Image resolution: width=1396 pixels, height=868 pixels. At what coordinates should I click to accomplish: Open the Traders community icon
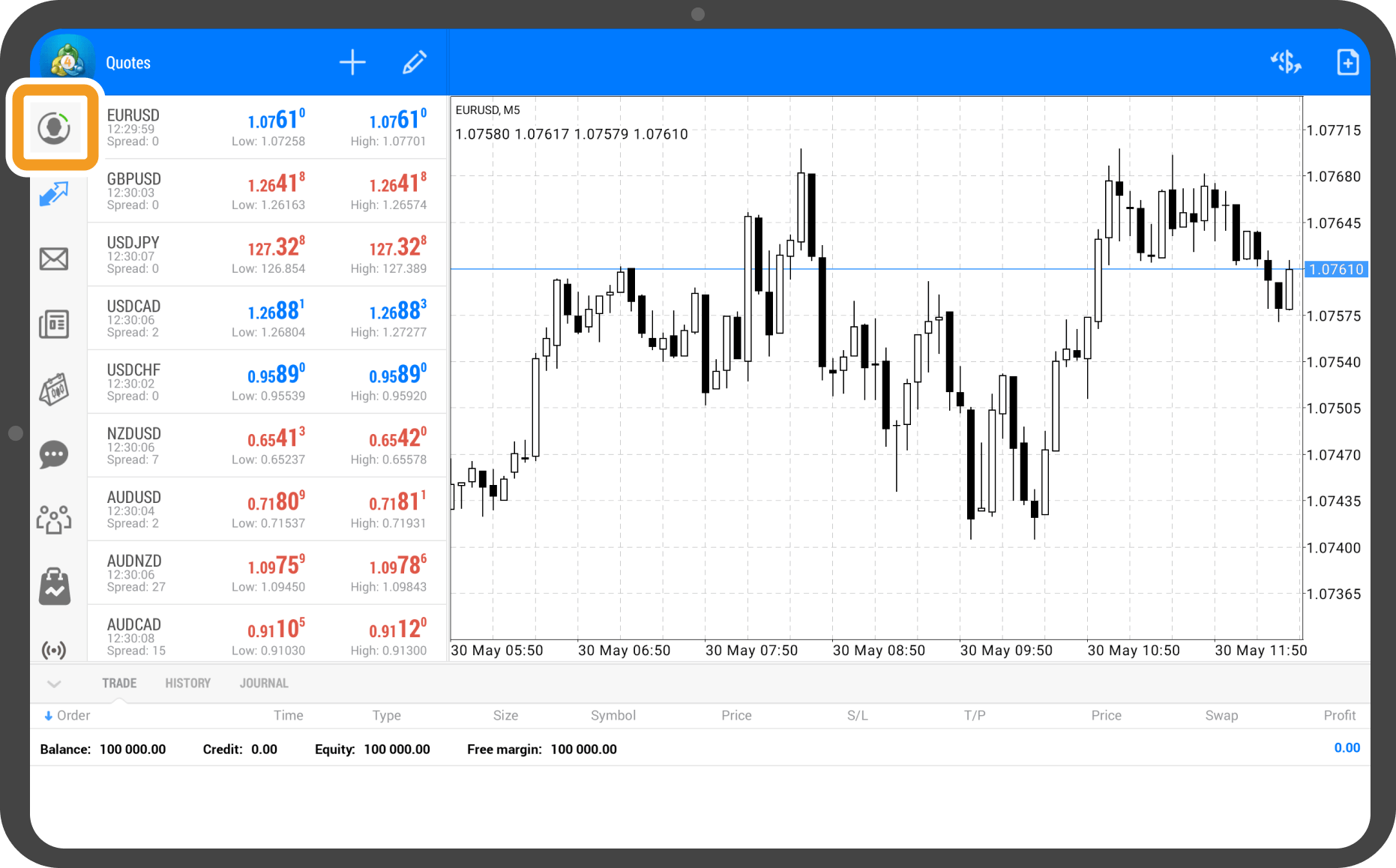54,519
